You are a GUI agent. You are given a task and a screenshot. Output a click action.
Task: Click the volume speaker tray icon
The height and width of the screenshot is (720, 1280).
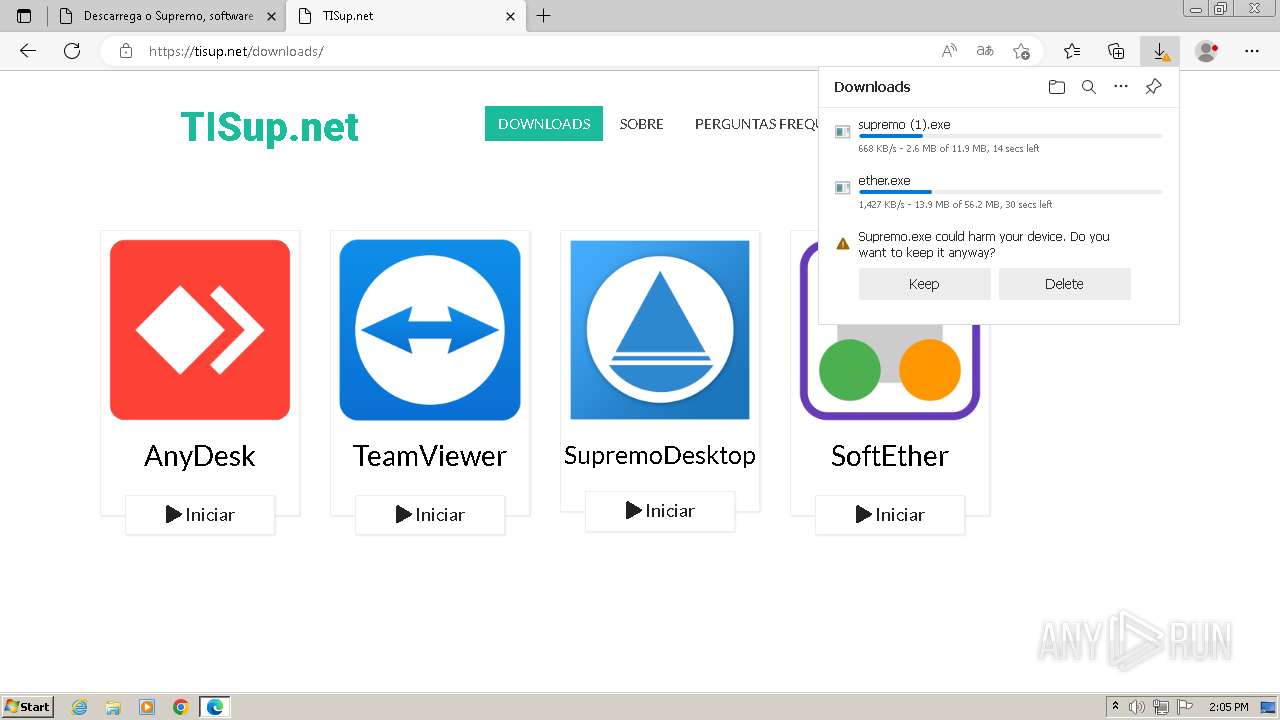pos(1137,707)
